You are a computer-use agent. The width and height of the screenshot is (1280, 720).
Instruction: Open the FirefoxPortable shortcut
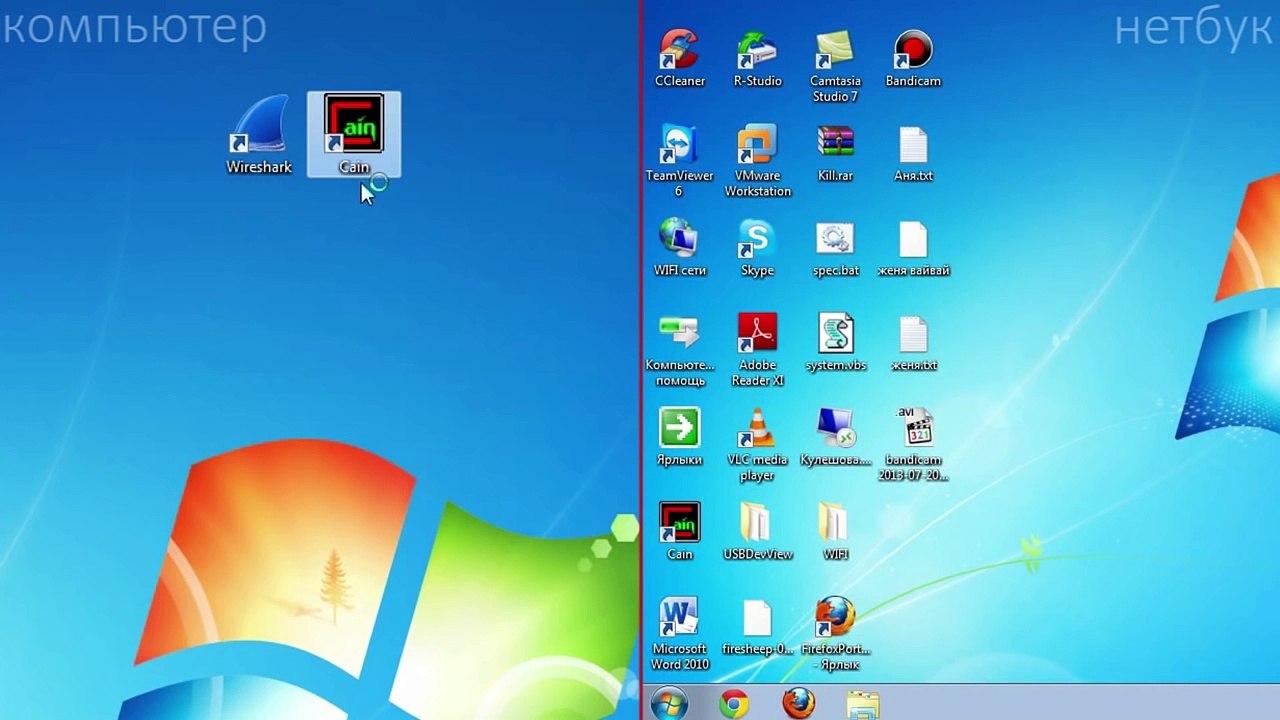[x=835, y=634]
